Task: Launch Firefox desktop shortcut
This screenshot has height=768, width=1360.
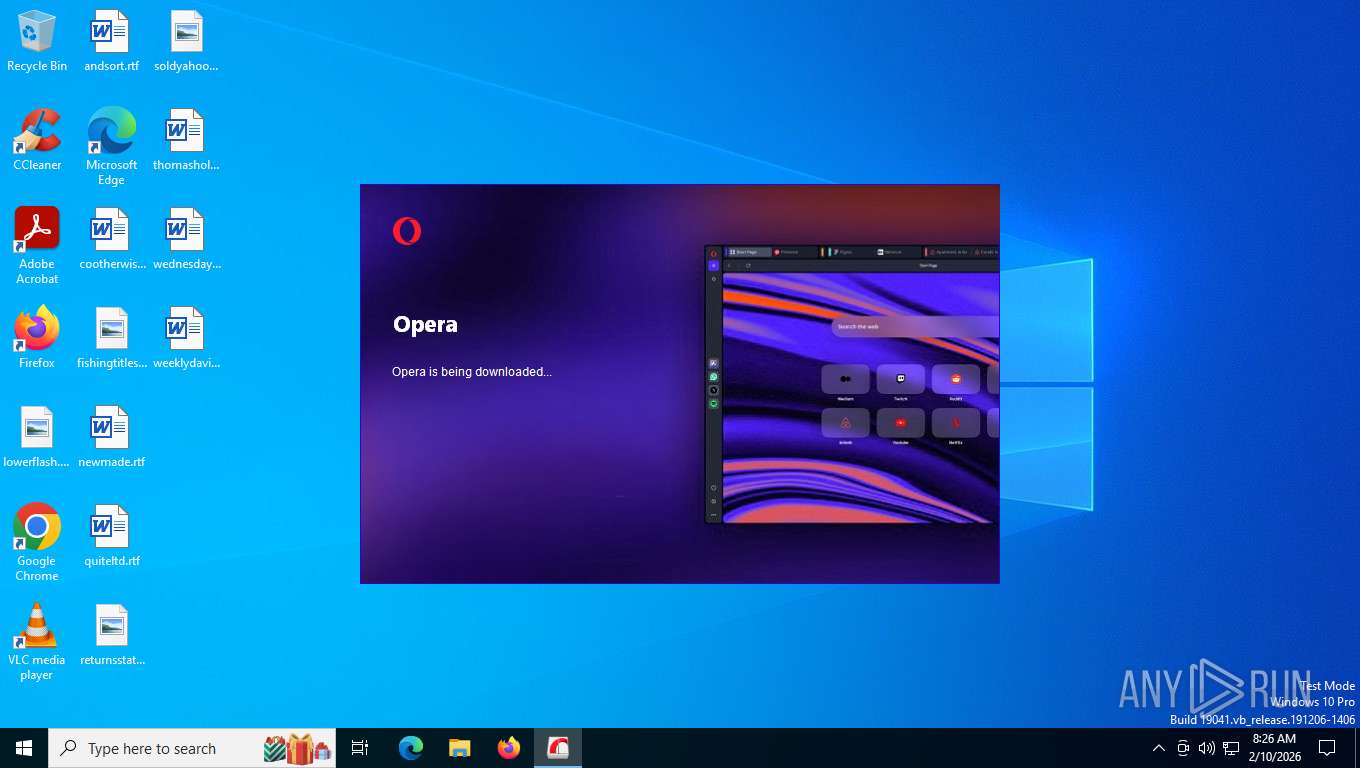Action: [x=37, y=338]
